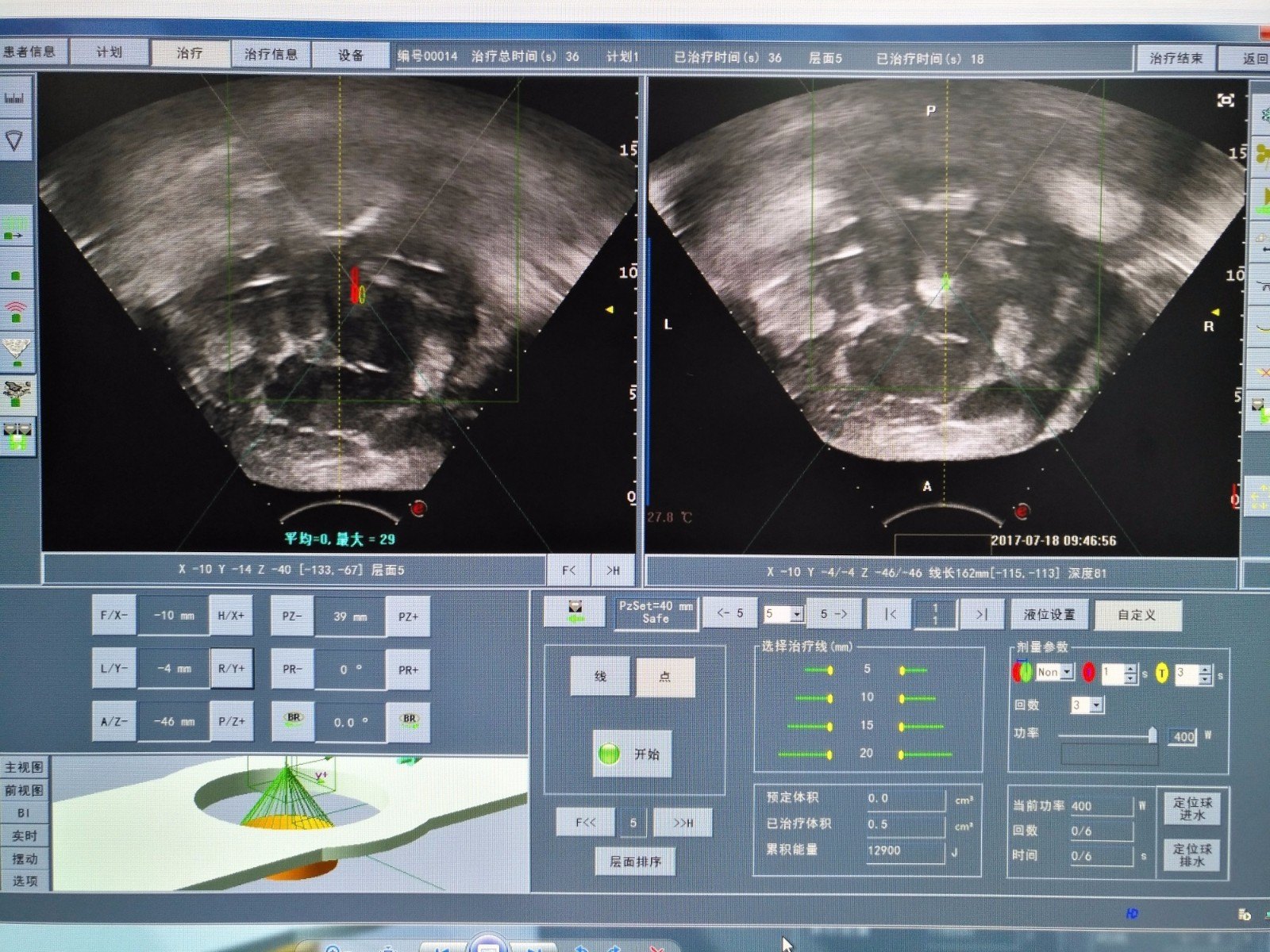The image size is (1270, 952).
Task: Switch to the 治疗 tab
Action: [189, 53]
